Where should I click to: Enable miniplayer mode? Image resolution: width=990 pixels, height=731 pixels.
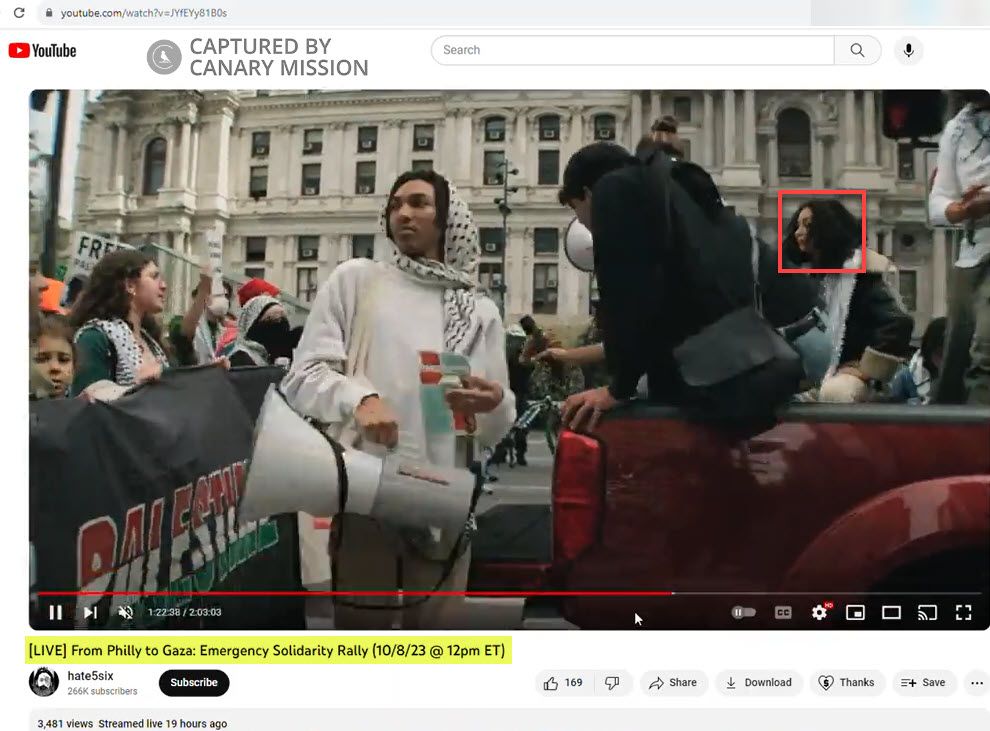[x=855, y=612]
